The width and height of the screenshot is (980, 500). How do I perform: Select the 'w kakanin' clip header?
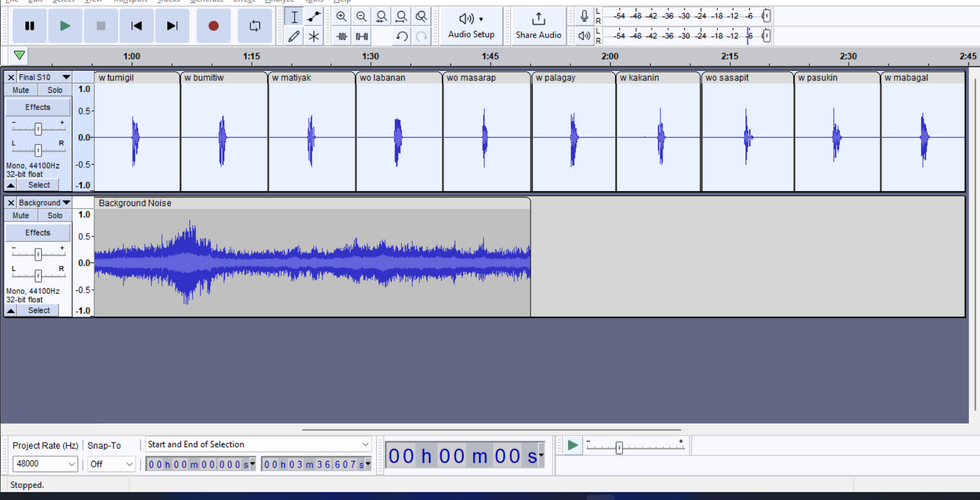tap(659, 78)
